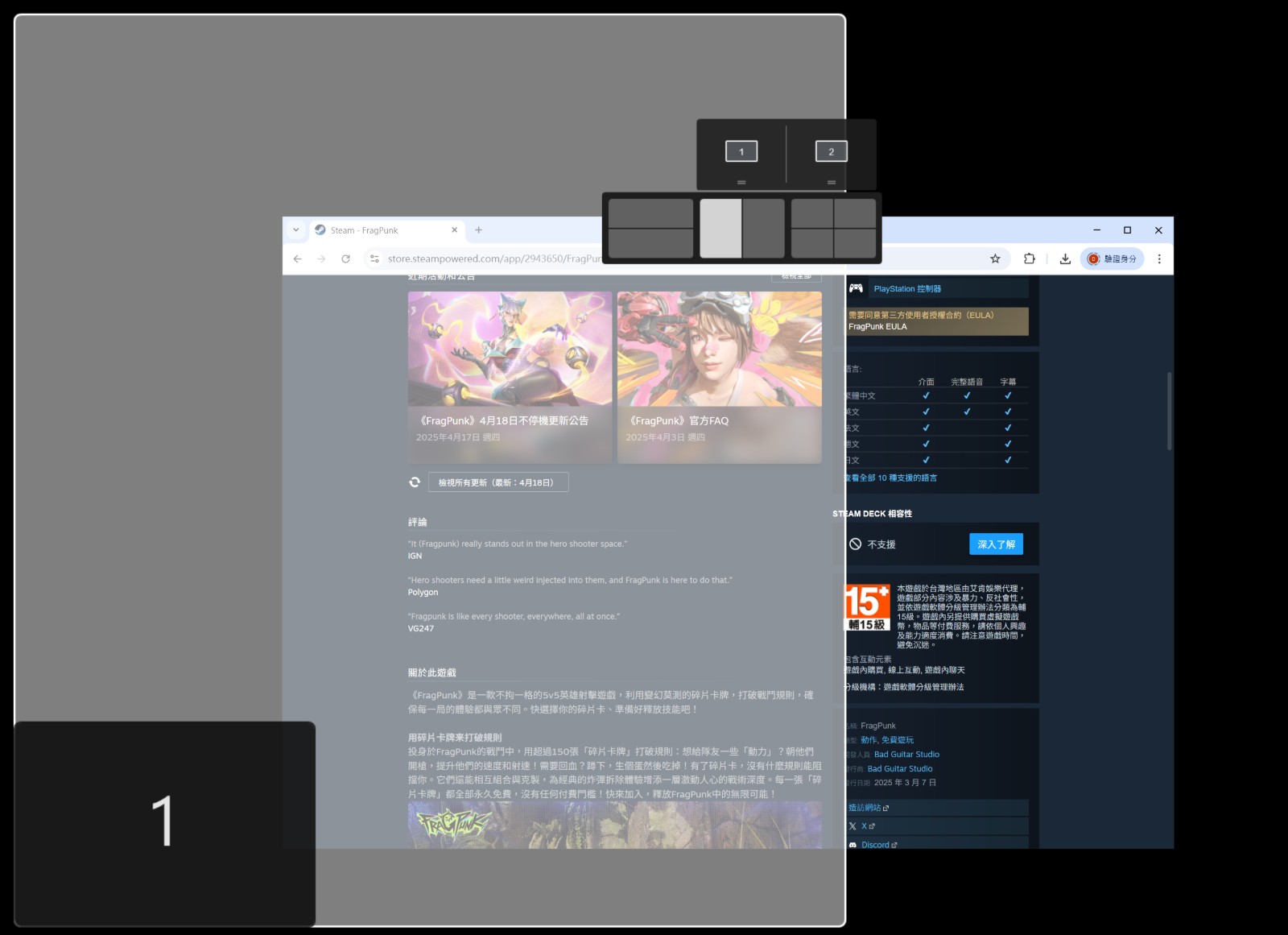
Task: Open a new Chrome tab
Action: pyautogui.click(x=478, y=230)
